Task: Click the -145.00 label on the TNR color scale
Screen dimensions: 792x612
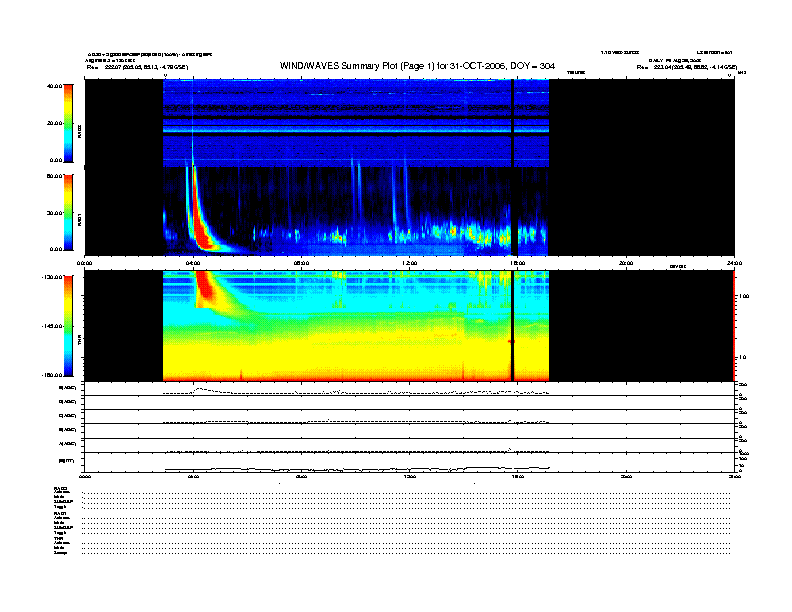Action: 53,326
